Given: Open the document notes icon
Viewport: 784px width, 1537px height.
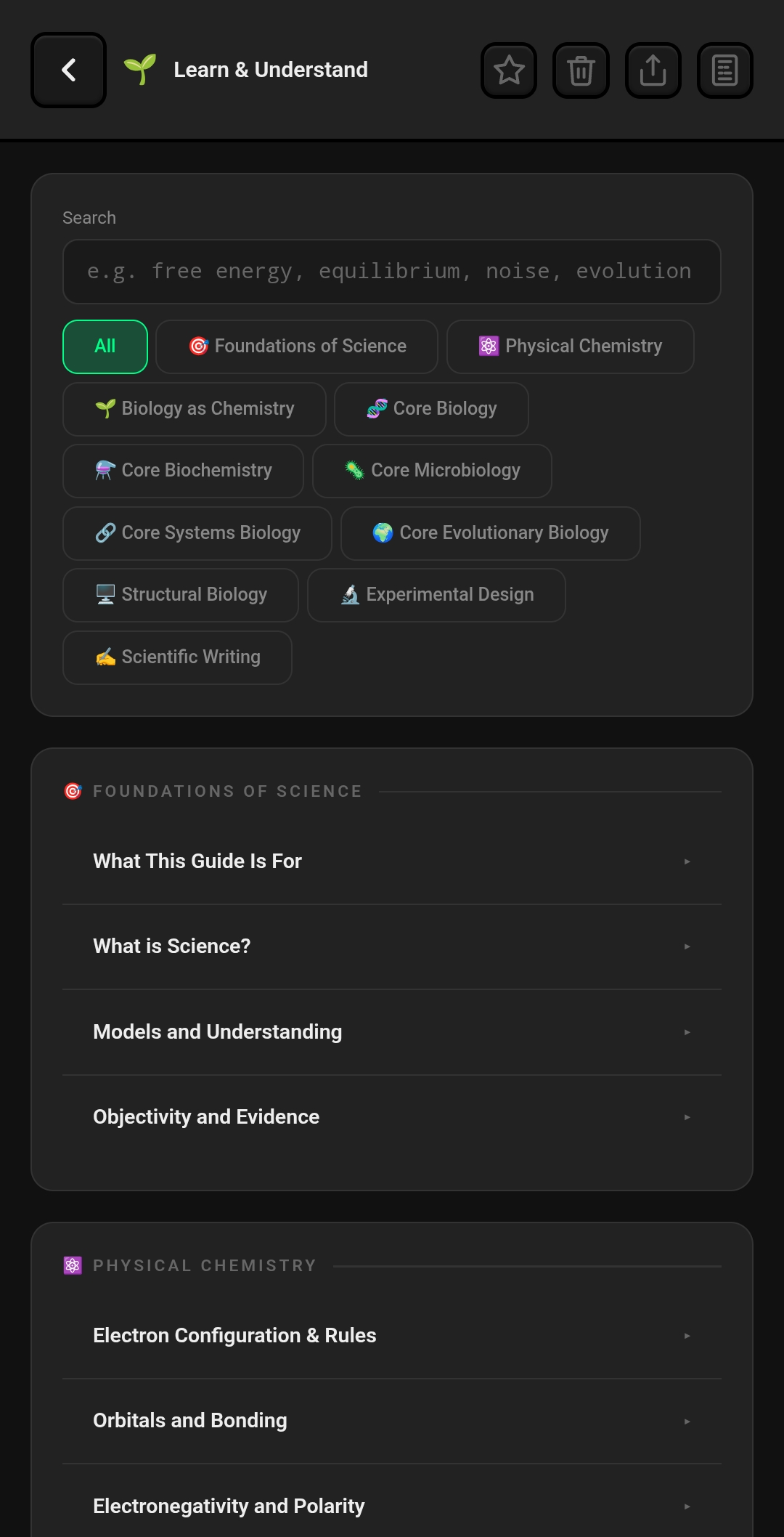Looking at the screenshot, I should click(x=724, y=70).
